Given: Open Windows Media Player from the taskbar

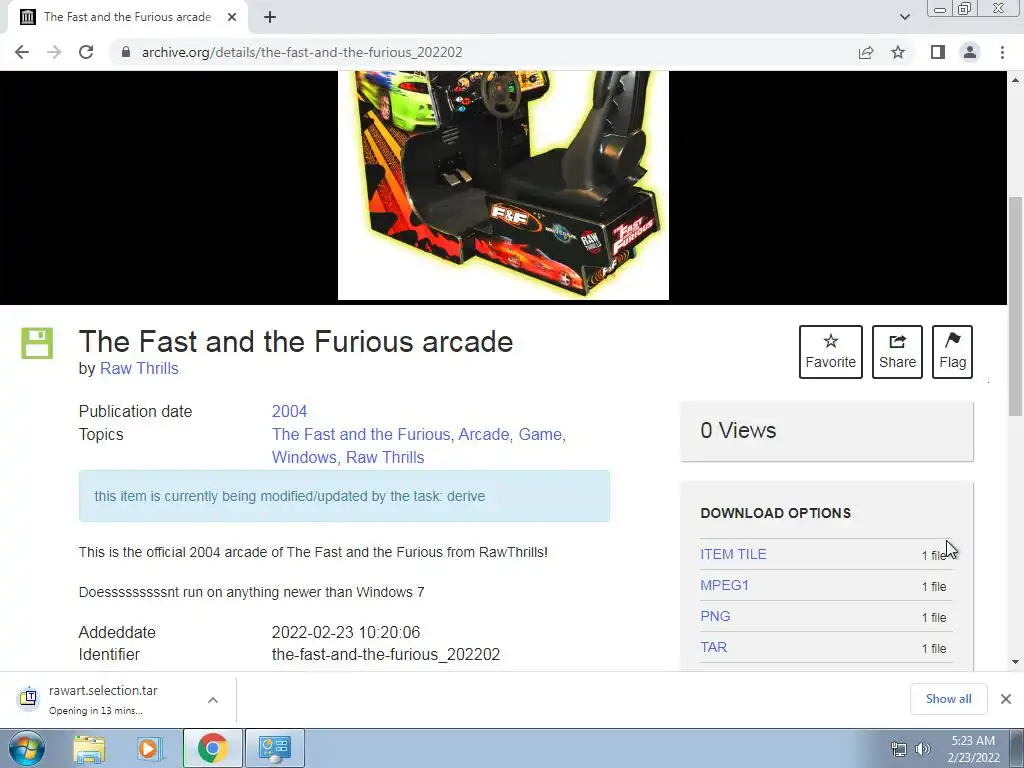Looking at the screenshot, I should pos(150,748).
